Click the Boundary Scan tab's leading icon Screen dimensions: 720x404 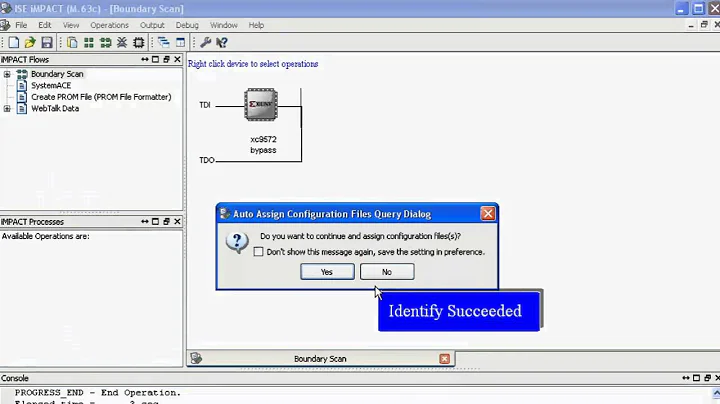coord(196,359)
